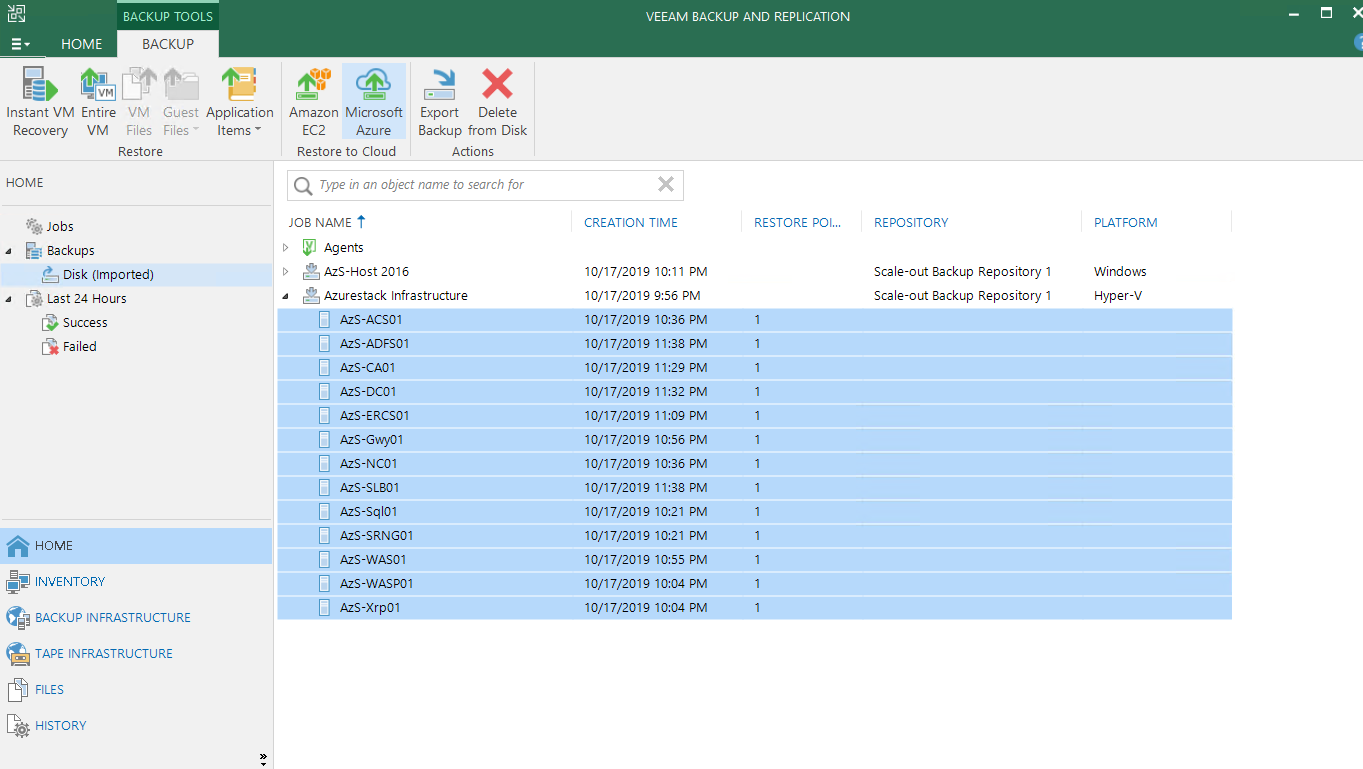Select the AzS-CA01 VM row
The image size is (1363, 769).
(x=755, y=368)
